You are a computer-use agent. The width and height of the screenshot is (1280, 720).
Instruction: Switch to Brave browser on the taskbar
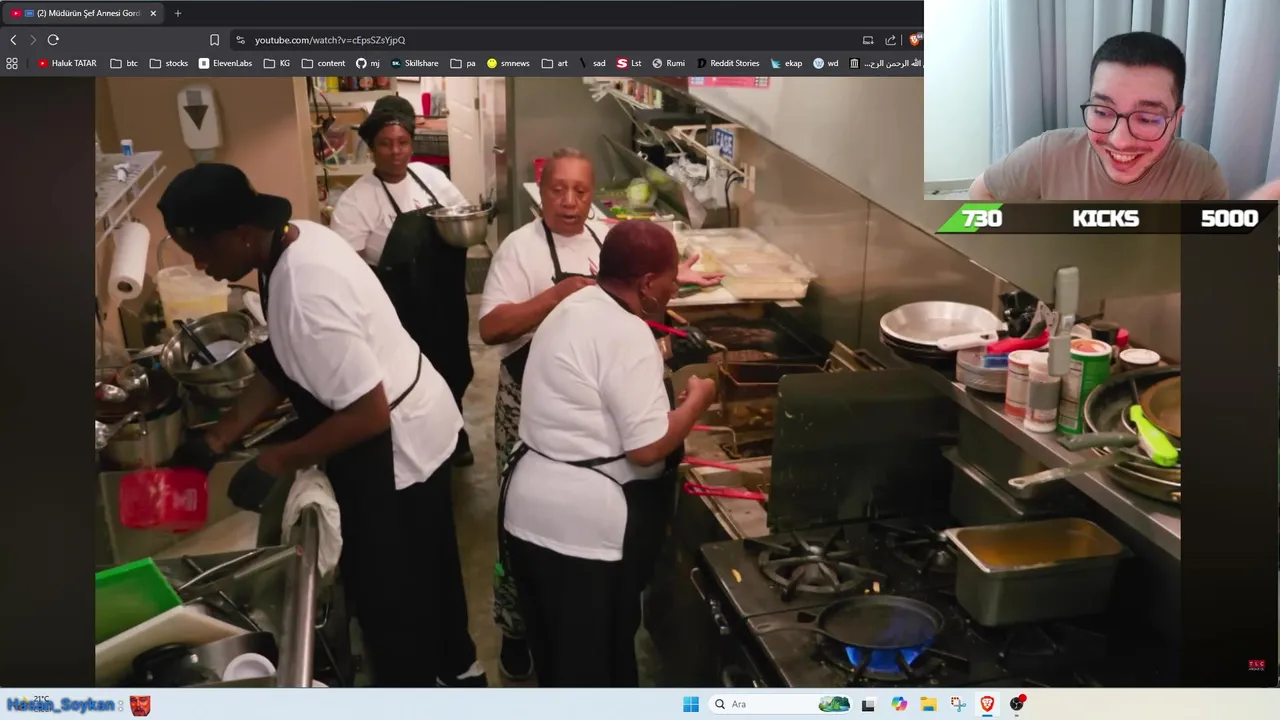987,704
